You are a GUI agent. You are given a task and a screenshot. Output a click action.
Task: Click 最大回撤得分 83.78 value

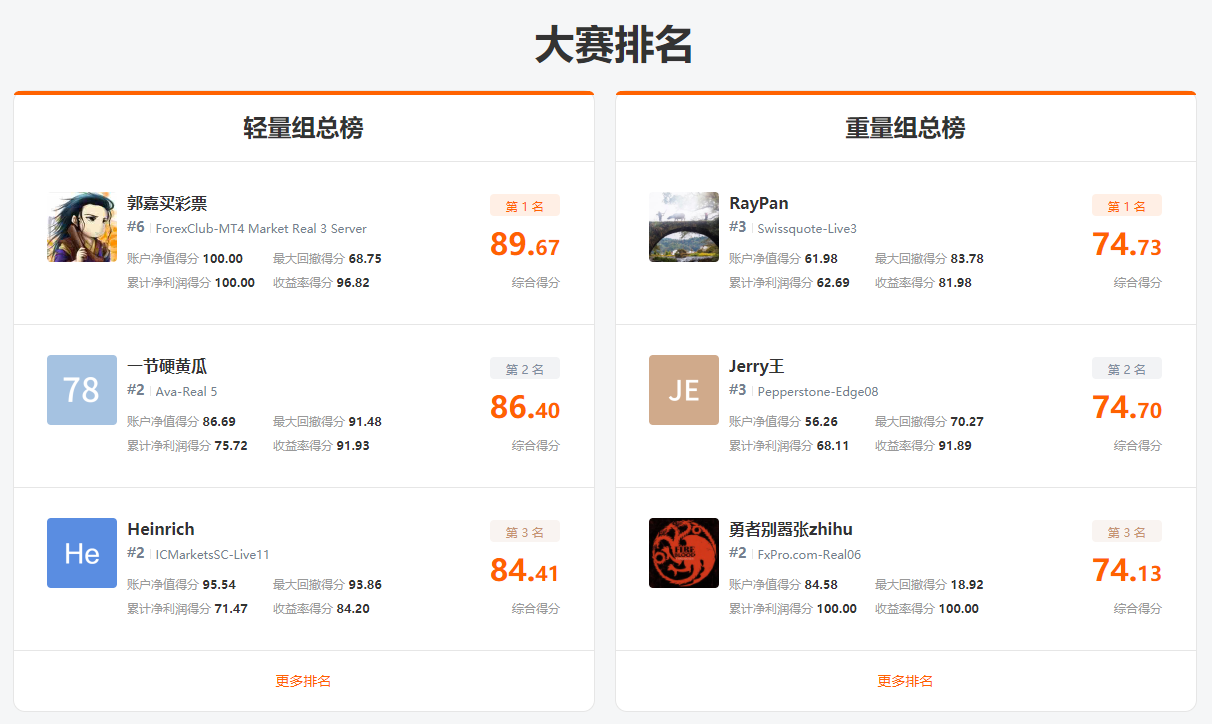click(967, 258)
